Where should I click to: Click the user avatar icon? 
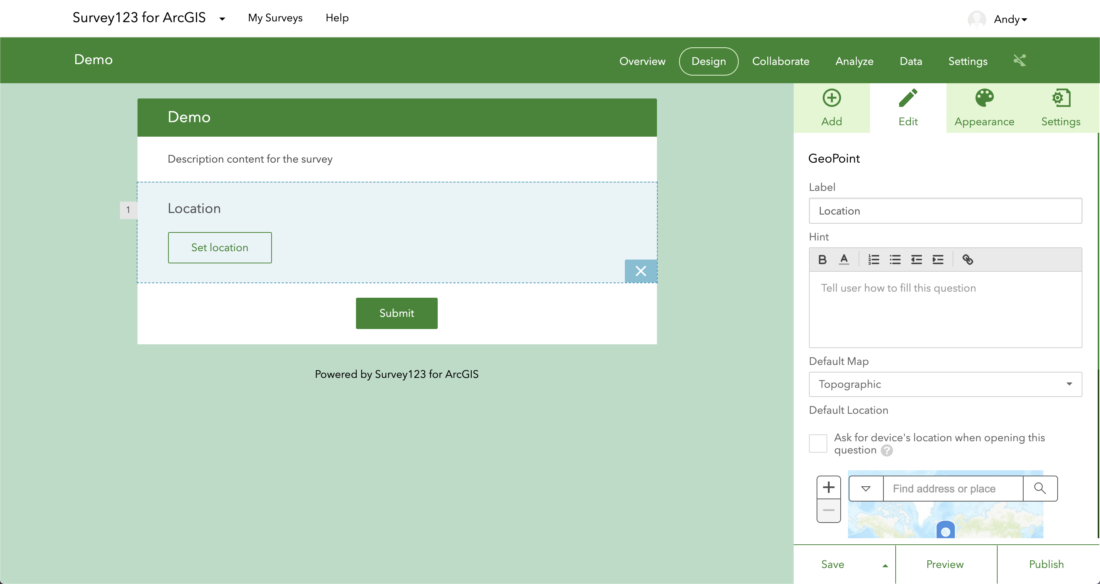977,20
